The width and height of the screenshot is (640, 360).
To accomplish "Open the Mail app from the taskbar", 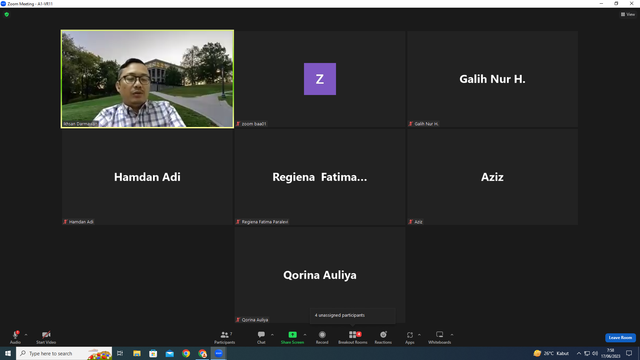I will click(169, 353).
